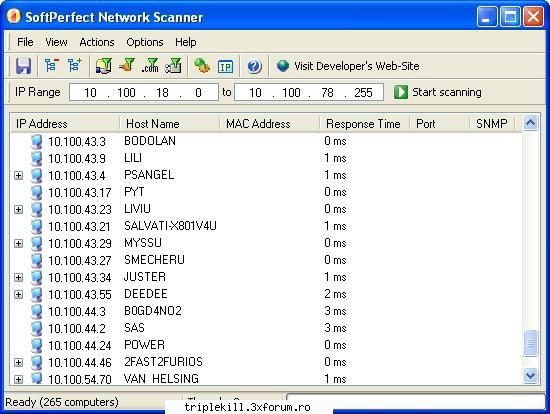Open the Options menu
The width and height of the screenshot is (550, 414).
tap(145, 42)
